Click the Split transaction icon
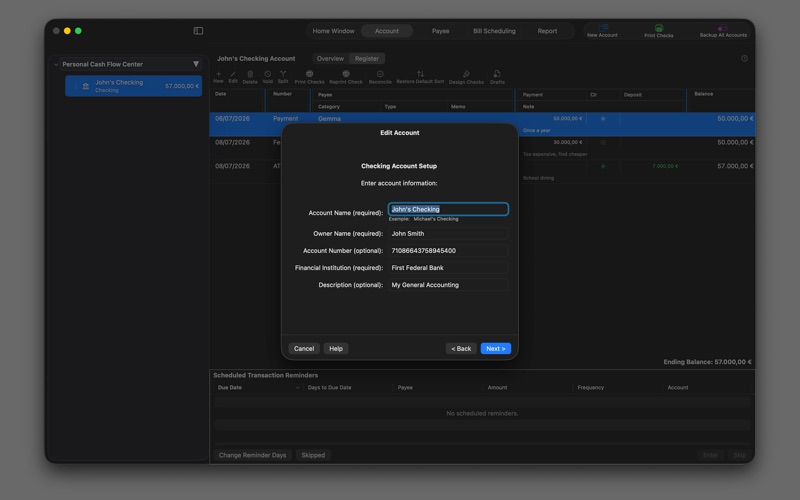The image size is (800, 500). pyautogui.click(x=283, y=74)
